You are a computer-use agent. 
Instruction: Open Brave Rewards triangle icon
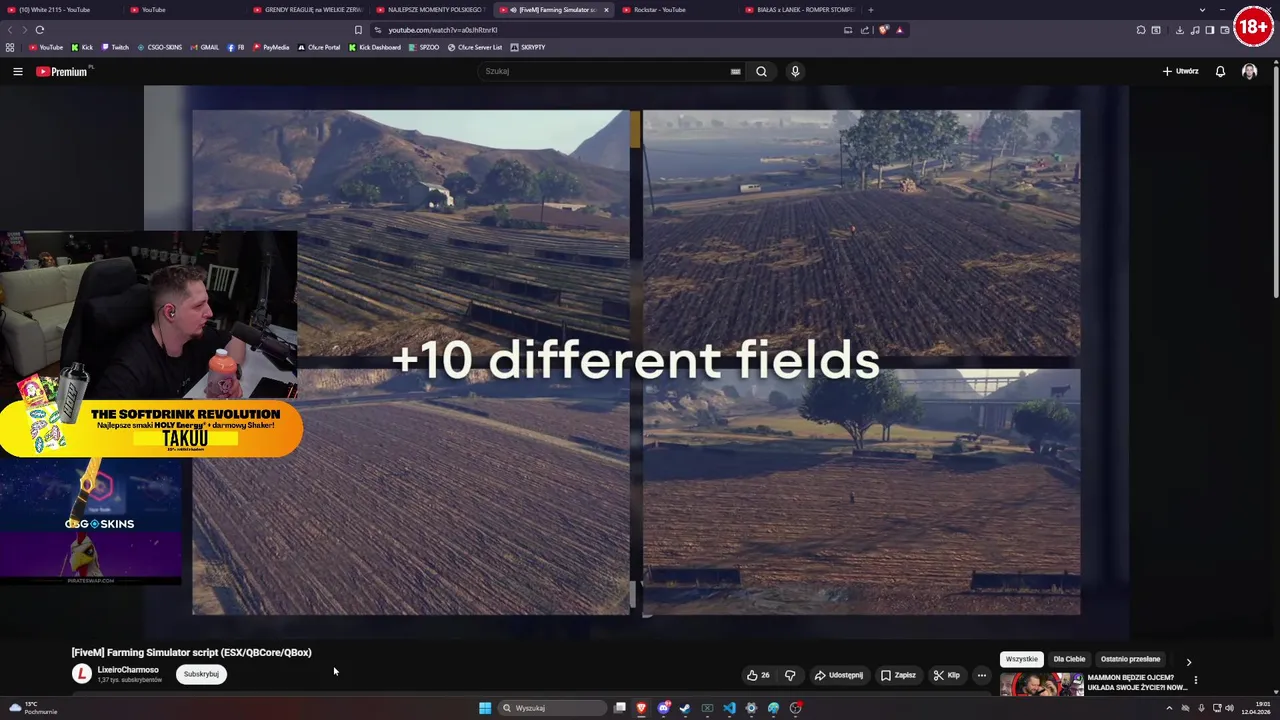point(899,30)
